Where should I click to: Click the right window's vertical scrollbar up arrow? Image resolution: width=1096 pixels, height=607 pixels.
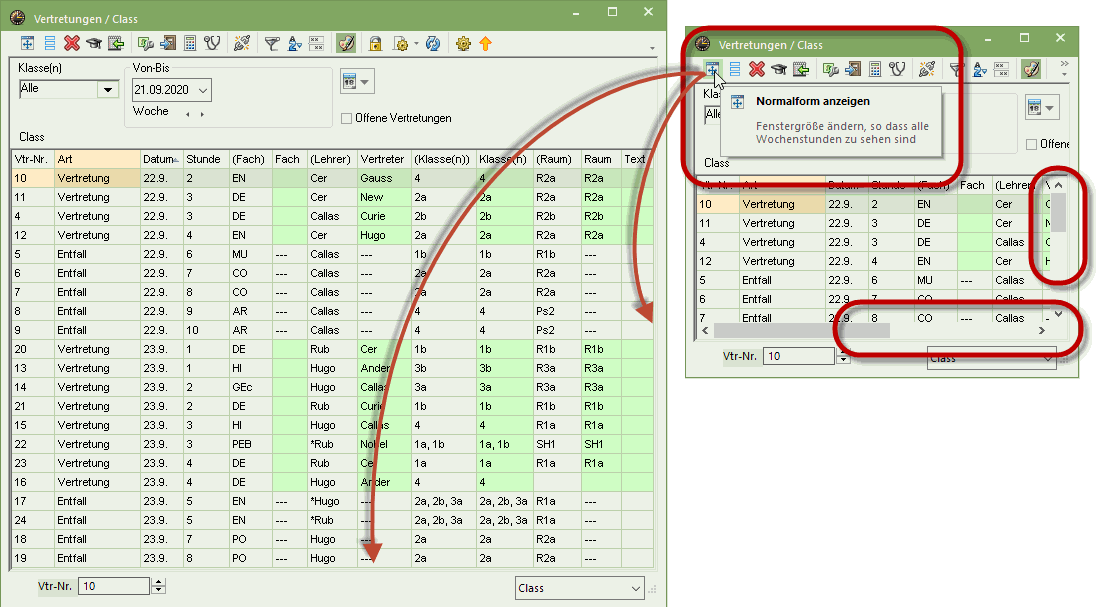1058,185
